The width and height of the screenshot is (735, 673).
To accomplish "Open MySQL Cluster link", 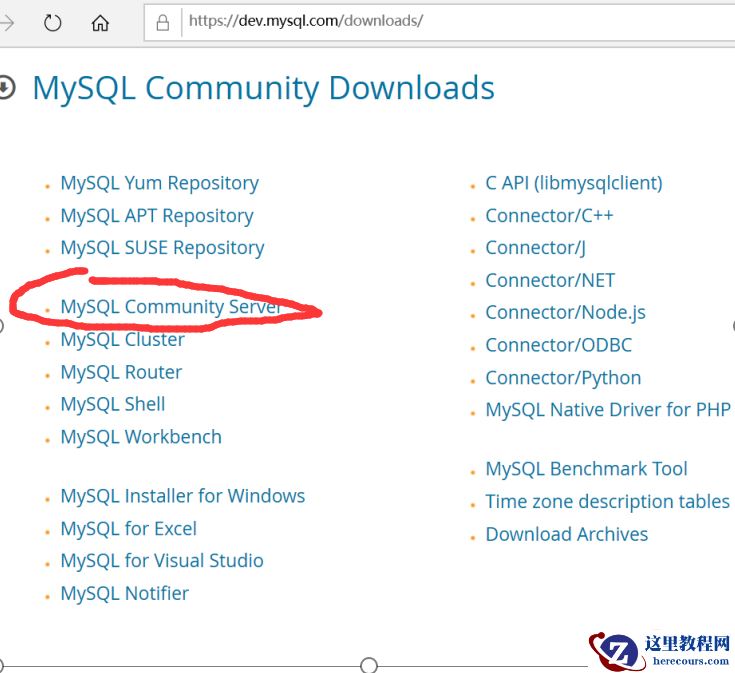I will pyautogui.click(x=122, y=339).
